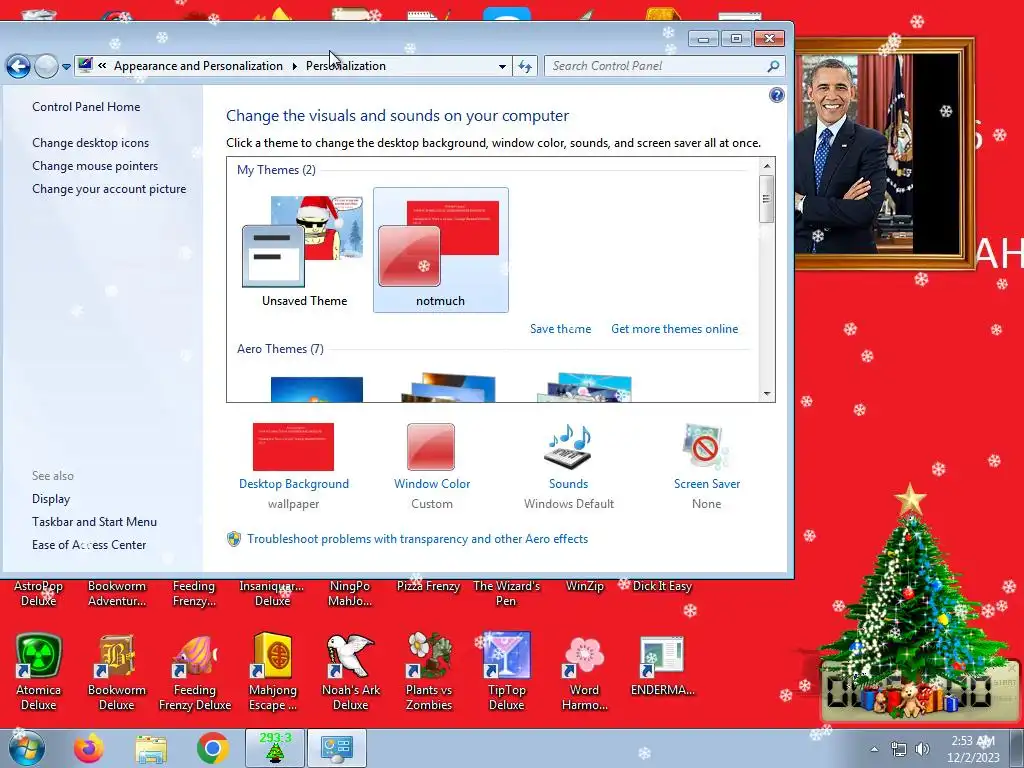Open the red Window Color swatch

click(431, 447)
